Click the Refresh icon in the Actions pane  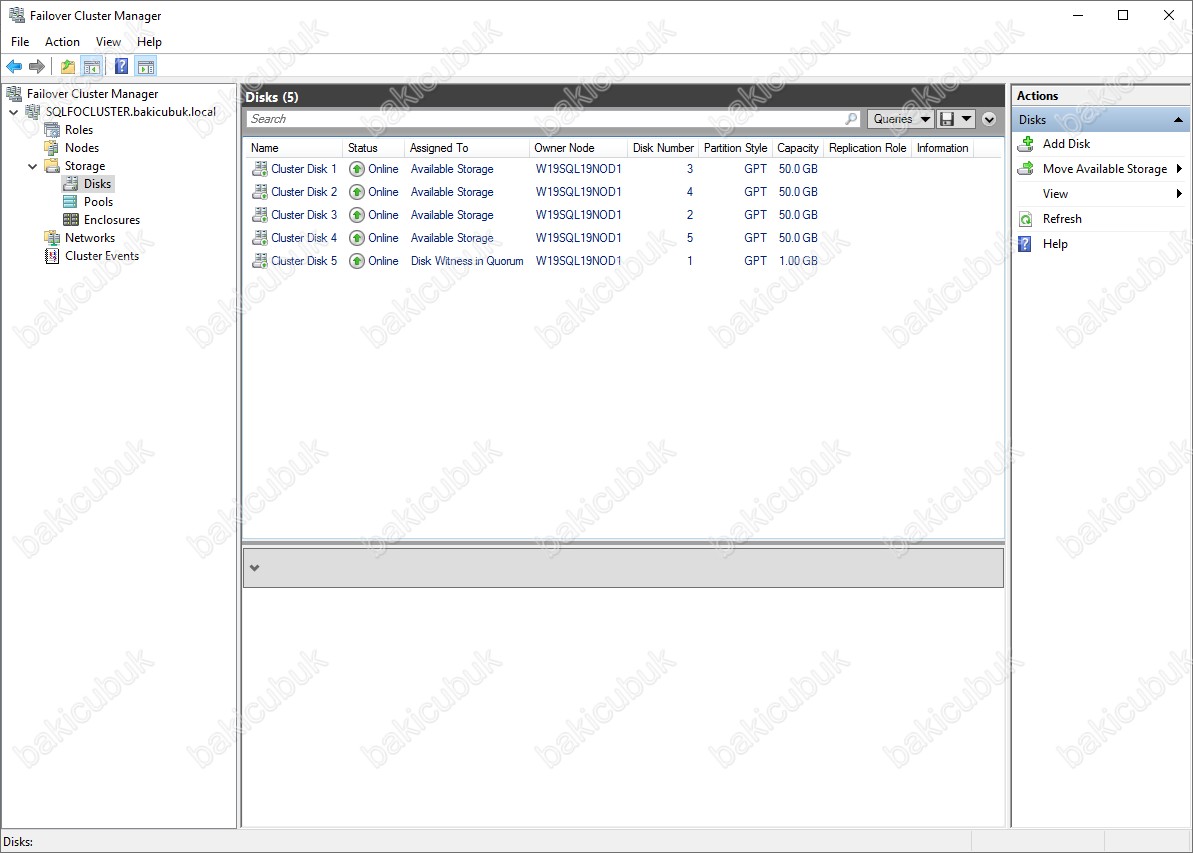(x=1026, y=219)
